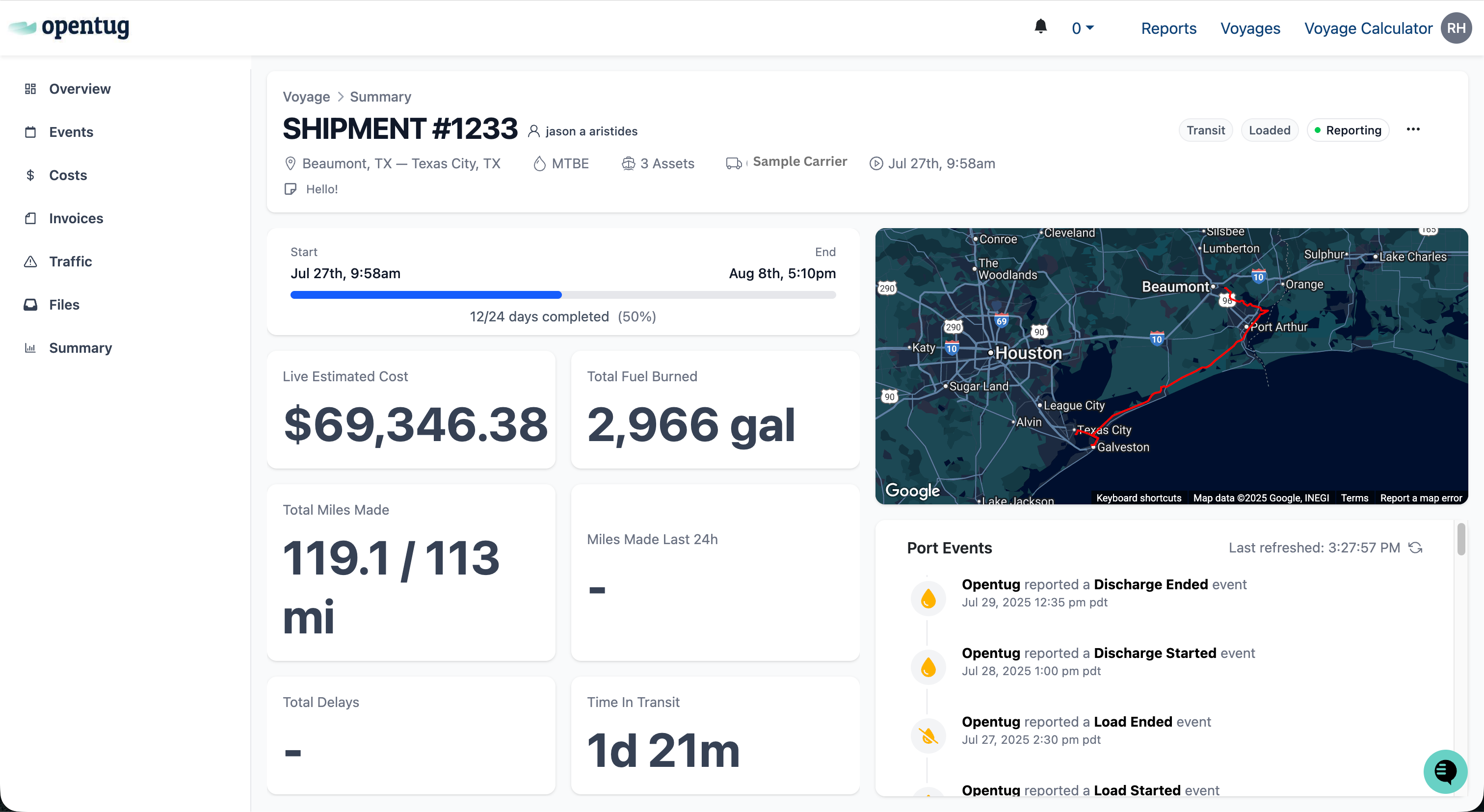
Task: Toggle the Transit status tag
Action: click(x=1205, y=130)
